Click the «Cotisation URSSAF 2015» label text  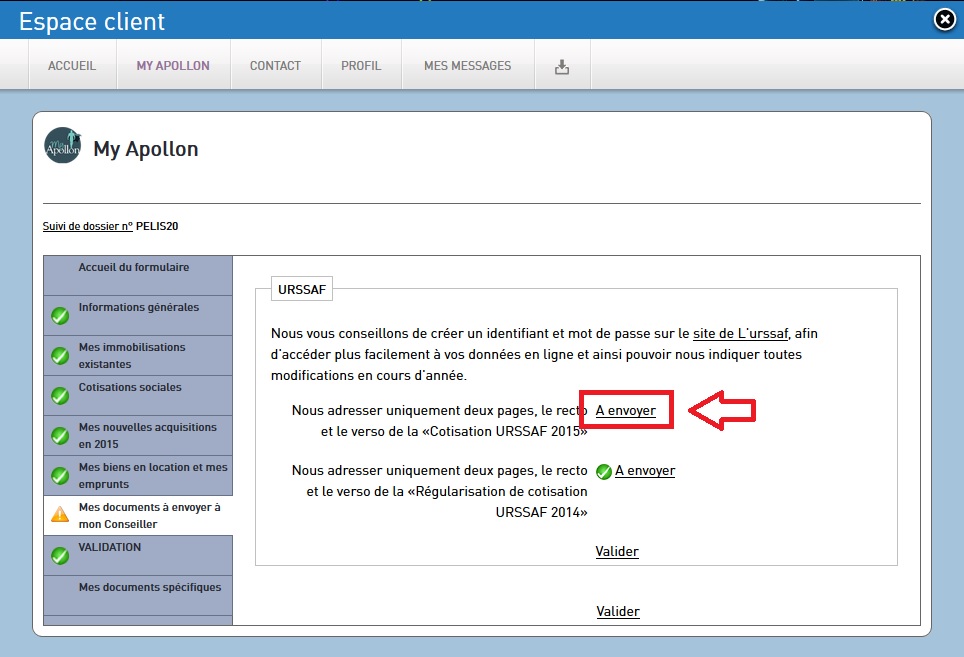[440, 421]
